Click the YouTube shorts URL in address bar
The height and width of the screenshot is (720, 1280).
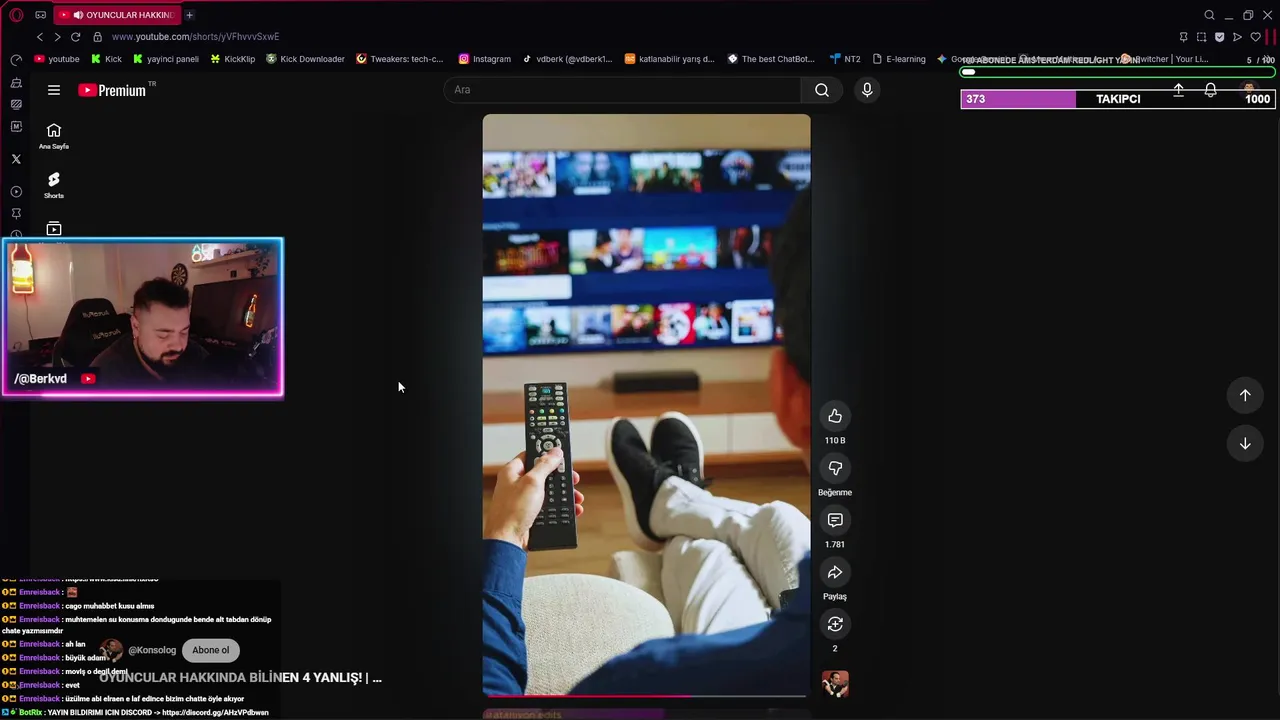195,37
